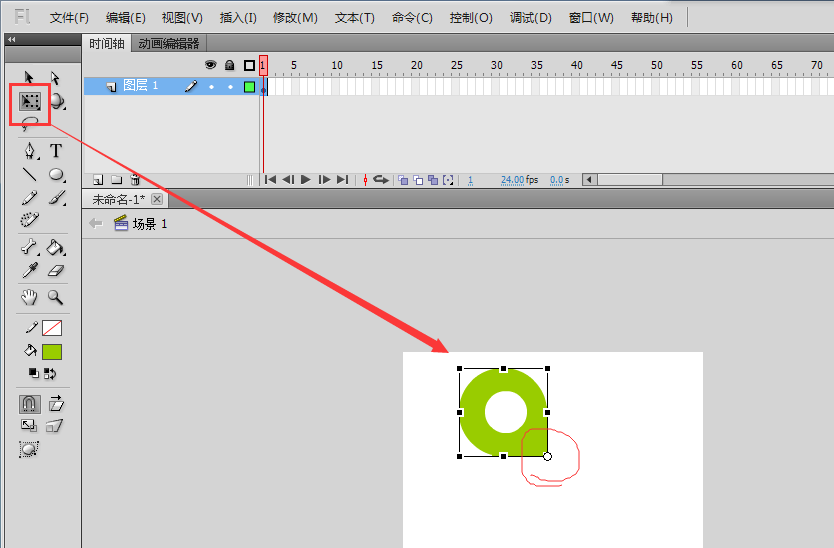Swap stroke and fill colors
This screenshot has height=548, width=834.
[50, 373]
